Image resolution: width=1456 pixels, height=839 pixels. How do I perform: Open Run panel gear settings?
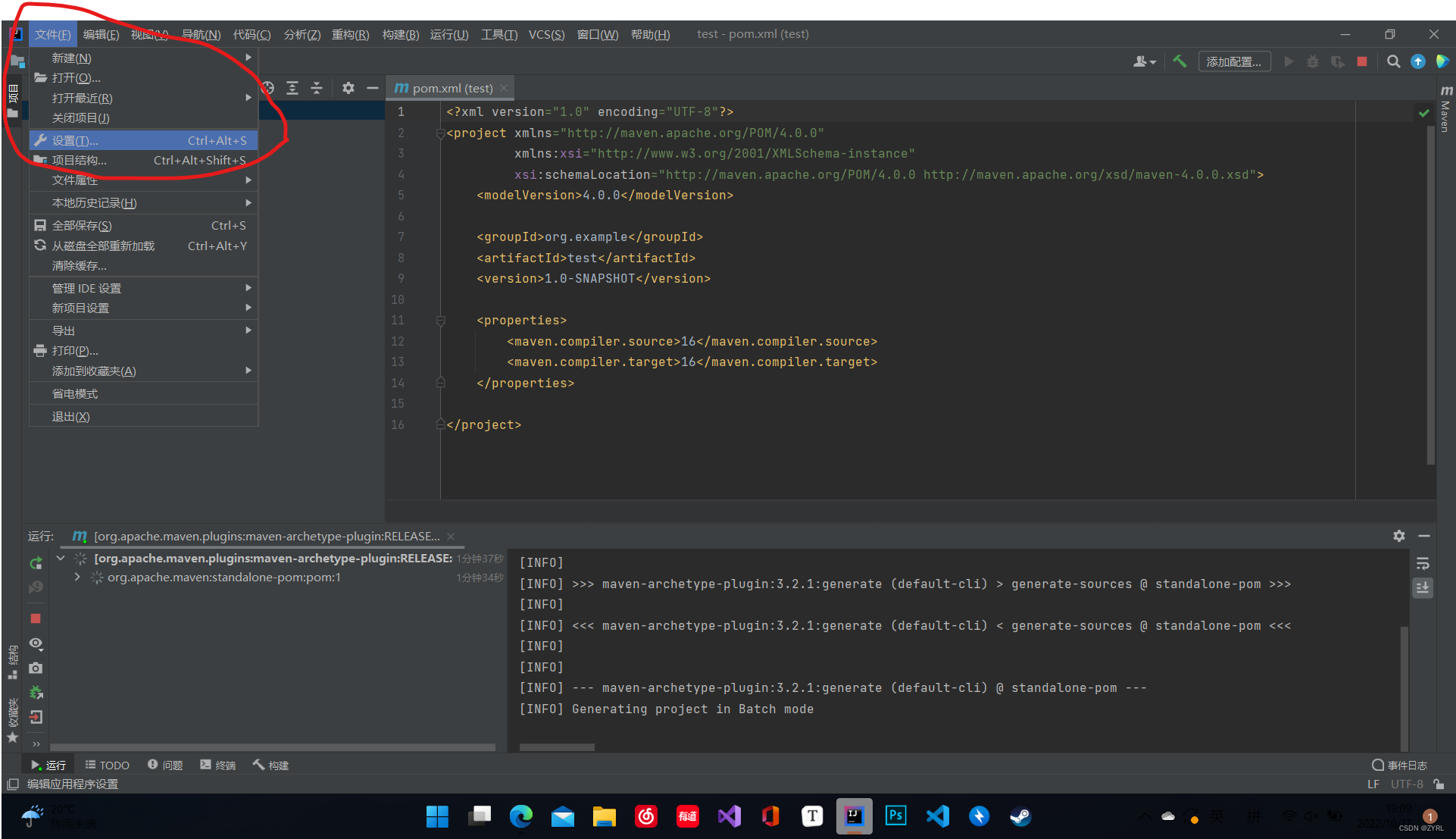point(1399,536)
